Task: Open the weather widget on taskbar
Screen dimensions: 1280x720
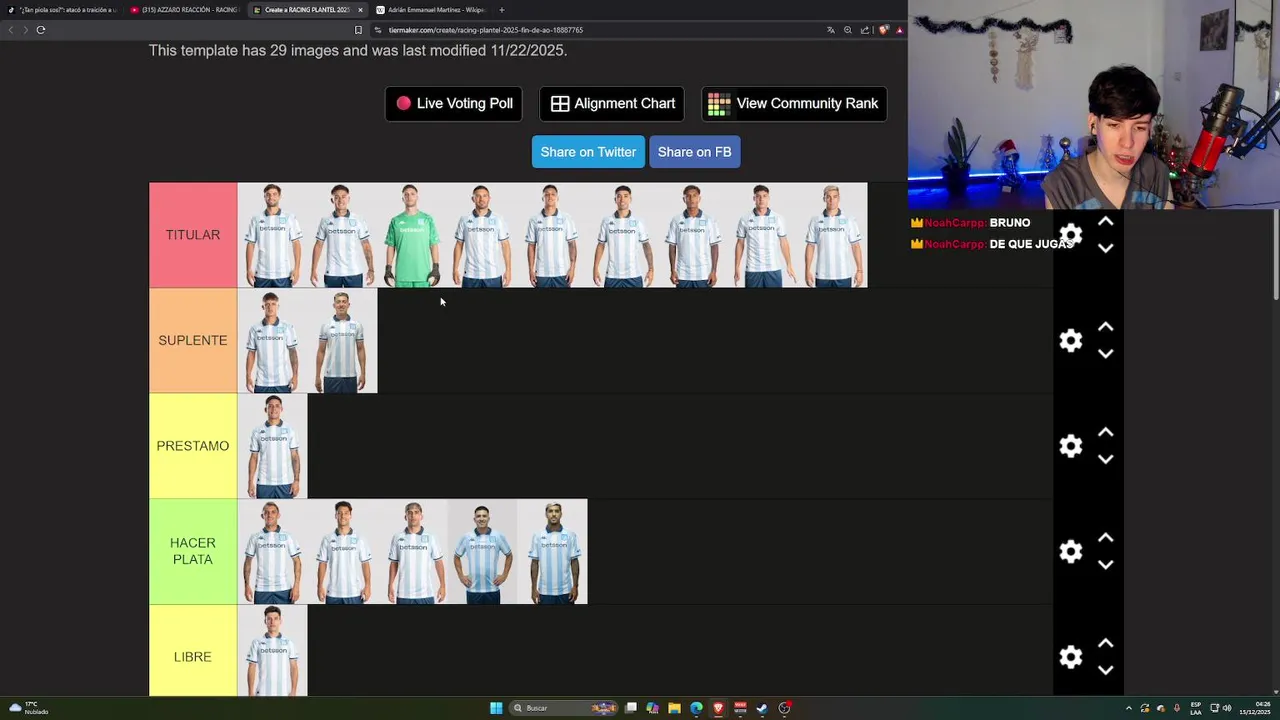Action: point(28,708)
